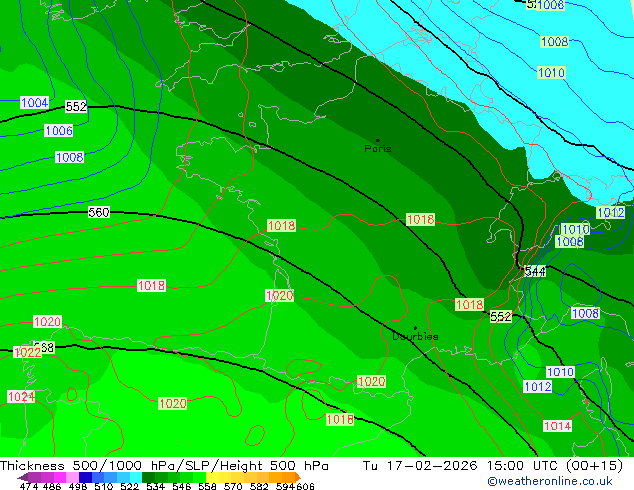Select the 1010 label on the cyan area
This screenshot has width=634, height=490.
click(551, 73)
